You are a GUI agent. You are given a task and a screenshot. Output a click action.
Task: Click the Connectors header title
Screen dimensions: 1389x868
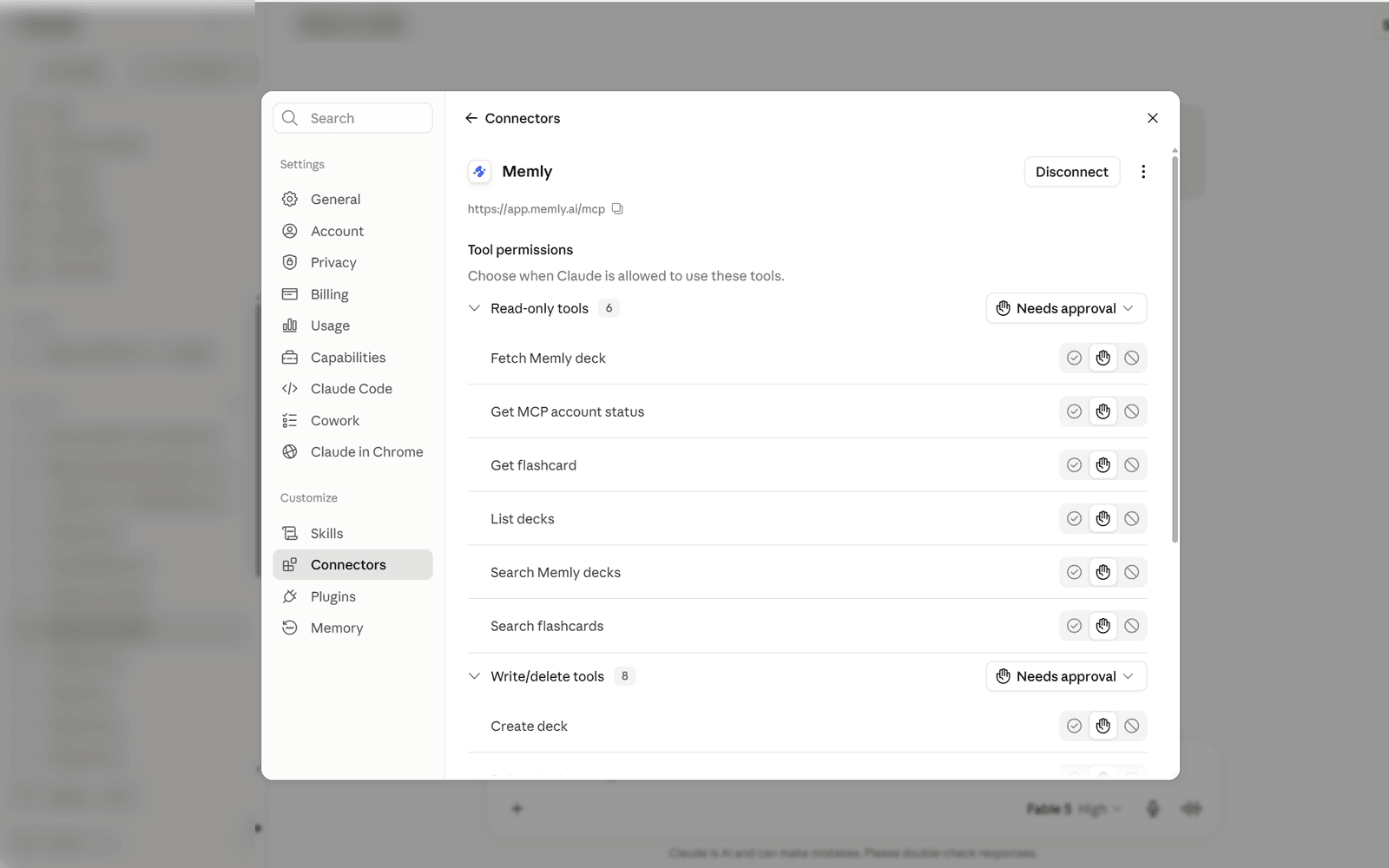click(523, 118)
